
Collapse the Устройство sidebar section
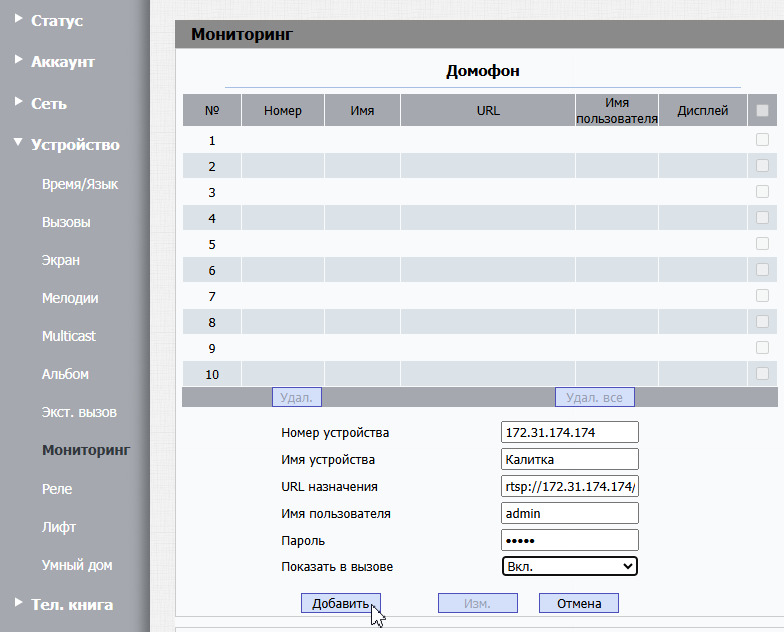[74, 145]
